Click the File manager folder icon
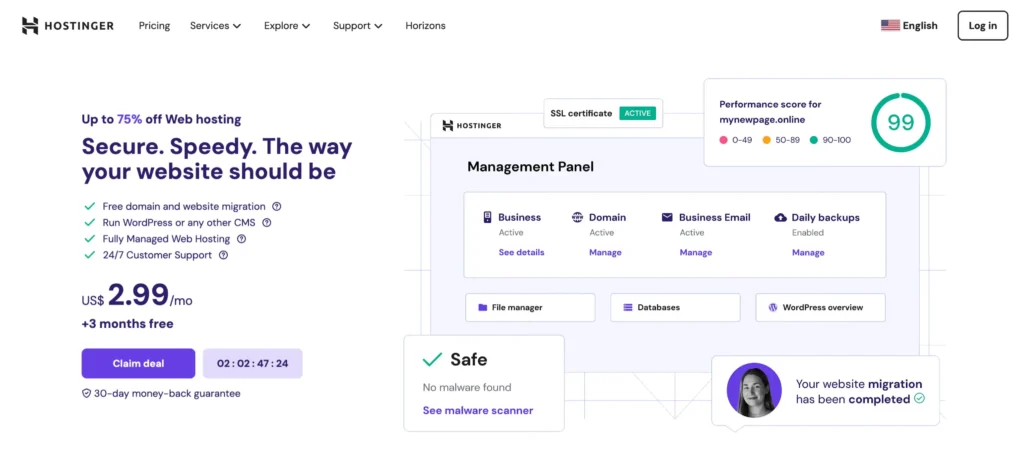 tap(483, 308)
